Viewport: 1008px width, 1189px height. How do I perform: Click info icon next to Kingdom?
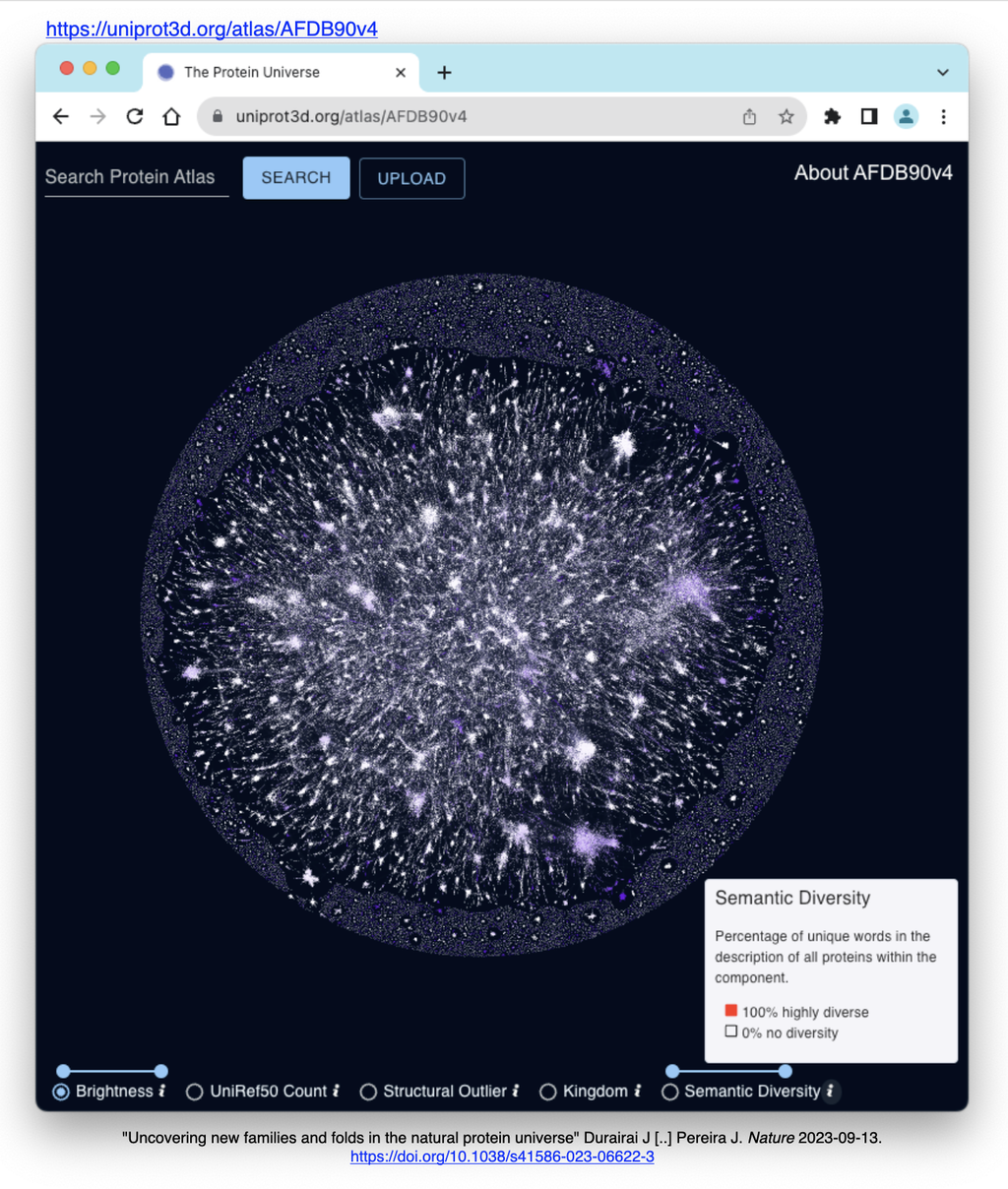[637, 1091]
